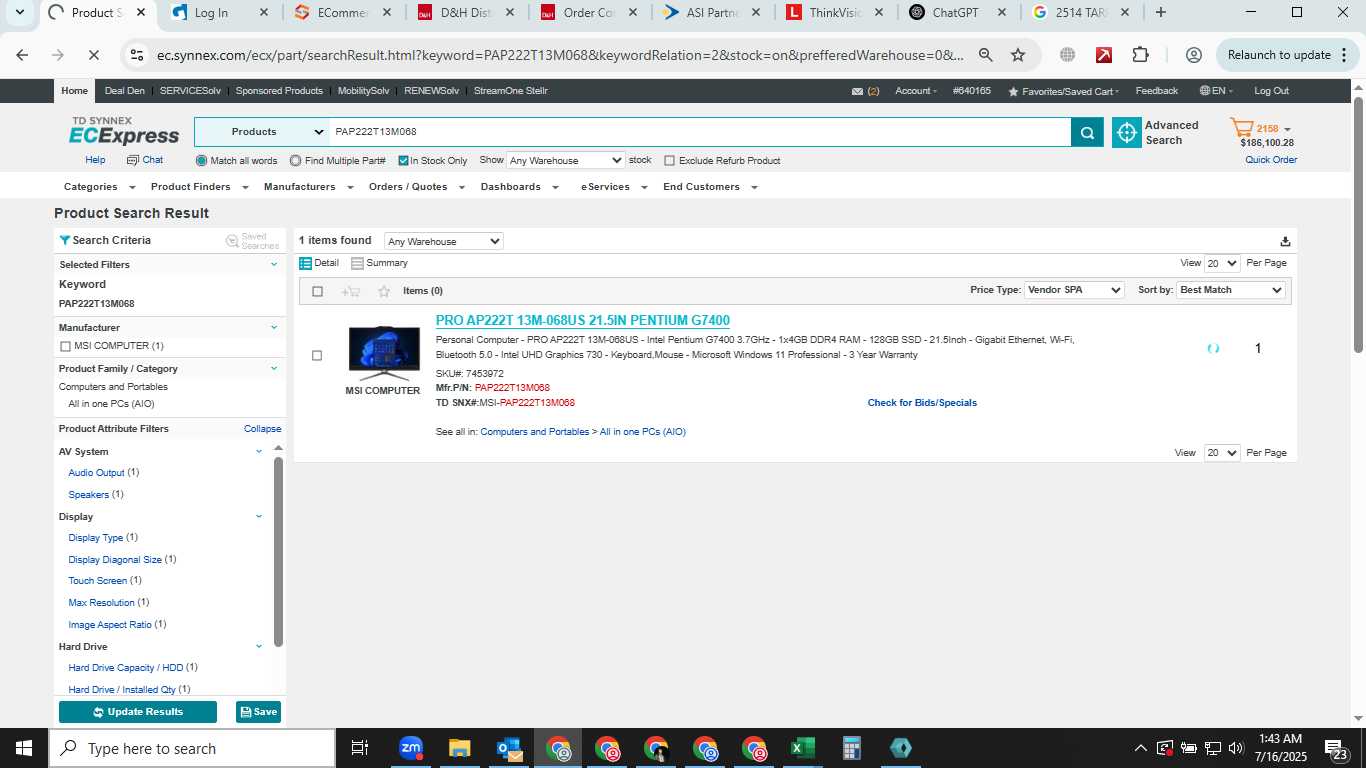This screenshot has width=1366, height=768.
Task: Export results with download icon
Action: 1285,241
